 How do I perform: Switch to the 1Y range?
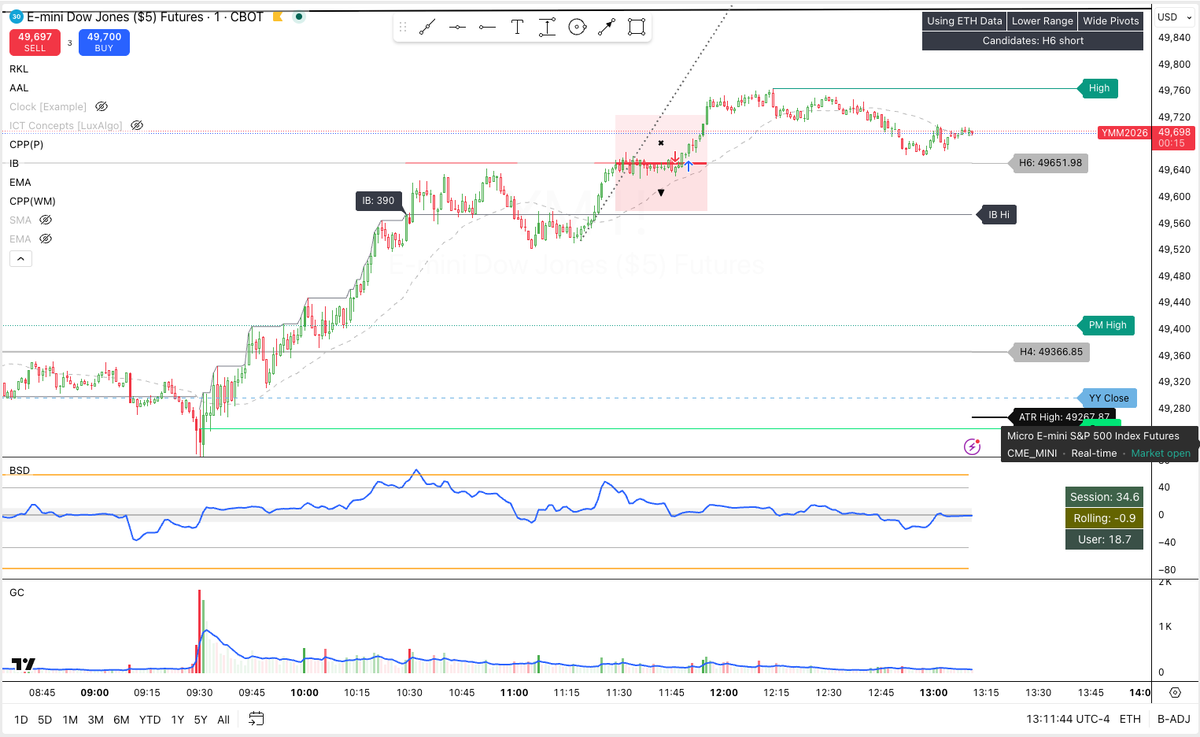(x=177, y=719)
